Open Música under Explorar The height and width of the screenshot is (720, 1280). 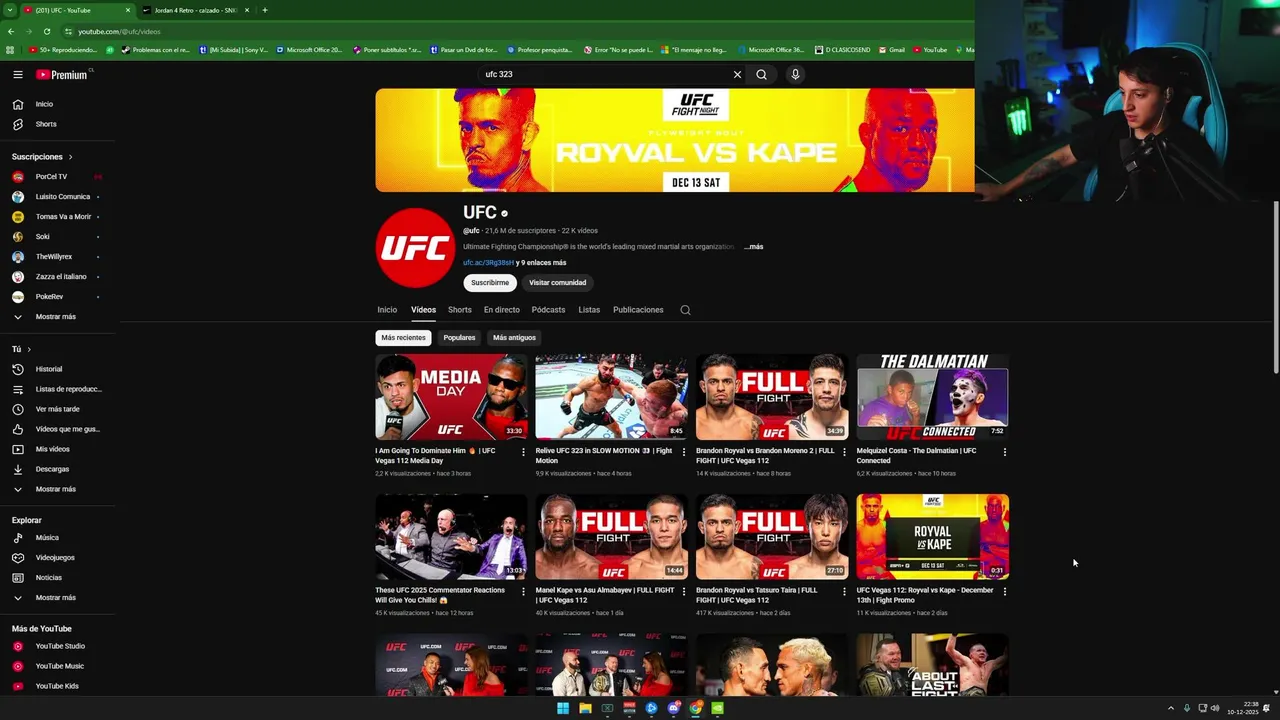point(47,538)
